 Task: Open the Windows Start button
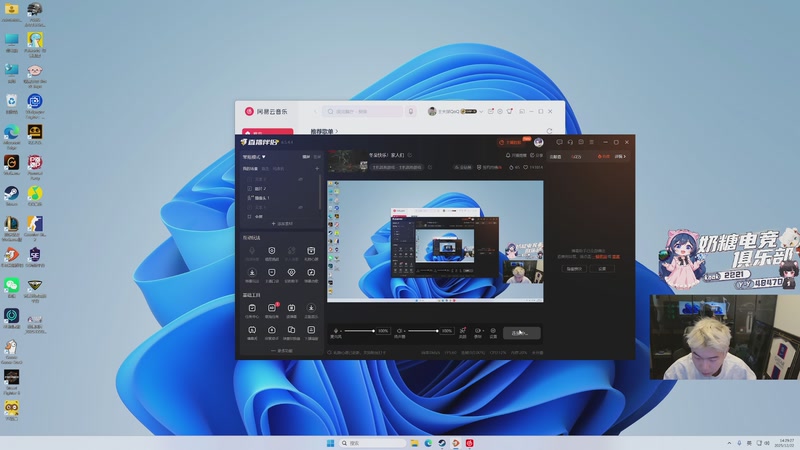coord(330,443)
